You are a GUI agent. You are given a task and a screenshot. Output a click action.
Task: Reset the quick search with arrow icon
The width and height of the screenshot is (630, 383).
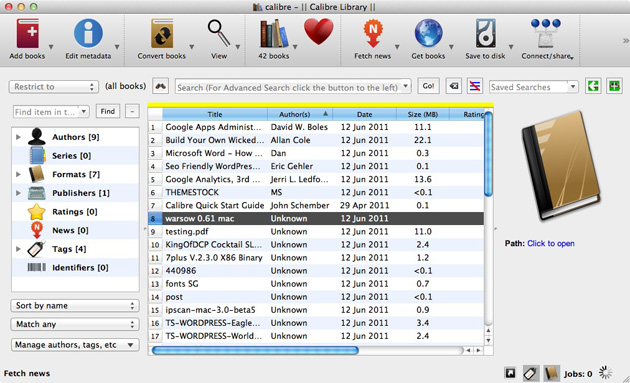[x=454, y=86]
